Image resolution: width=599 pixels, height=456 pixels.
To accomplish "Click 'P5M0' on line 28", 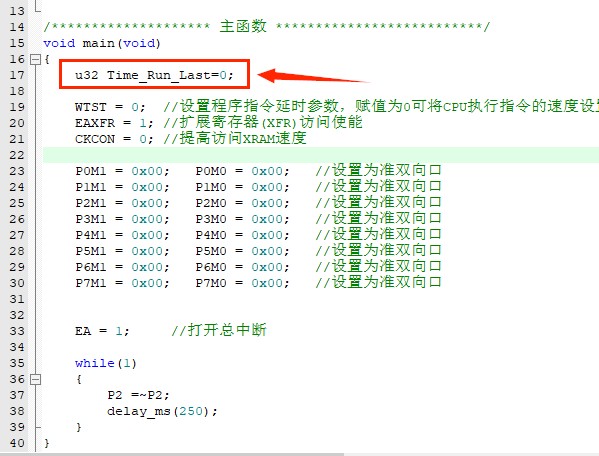I will pos(211,251).
